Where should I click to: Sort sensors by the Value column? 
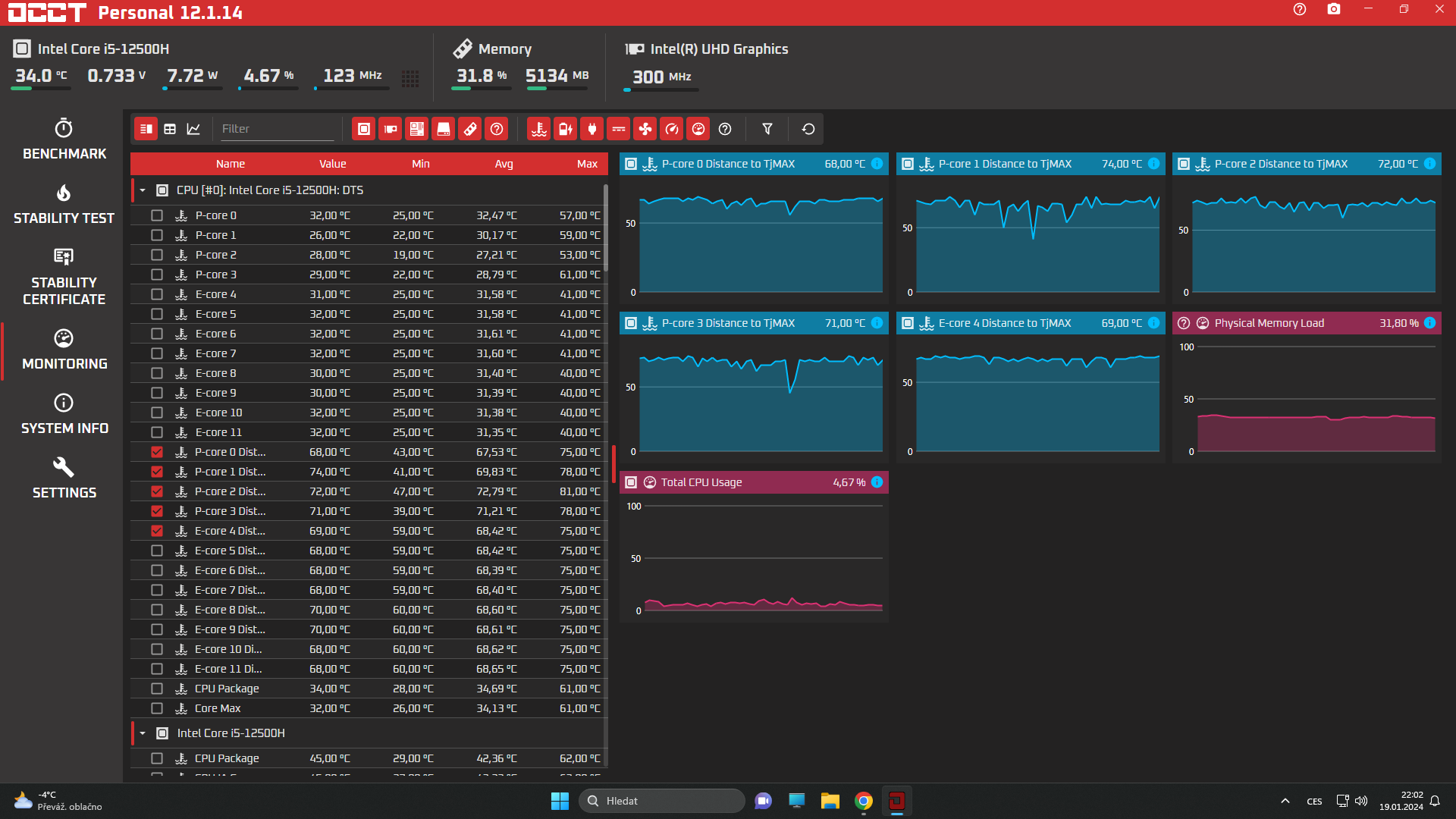332,164
